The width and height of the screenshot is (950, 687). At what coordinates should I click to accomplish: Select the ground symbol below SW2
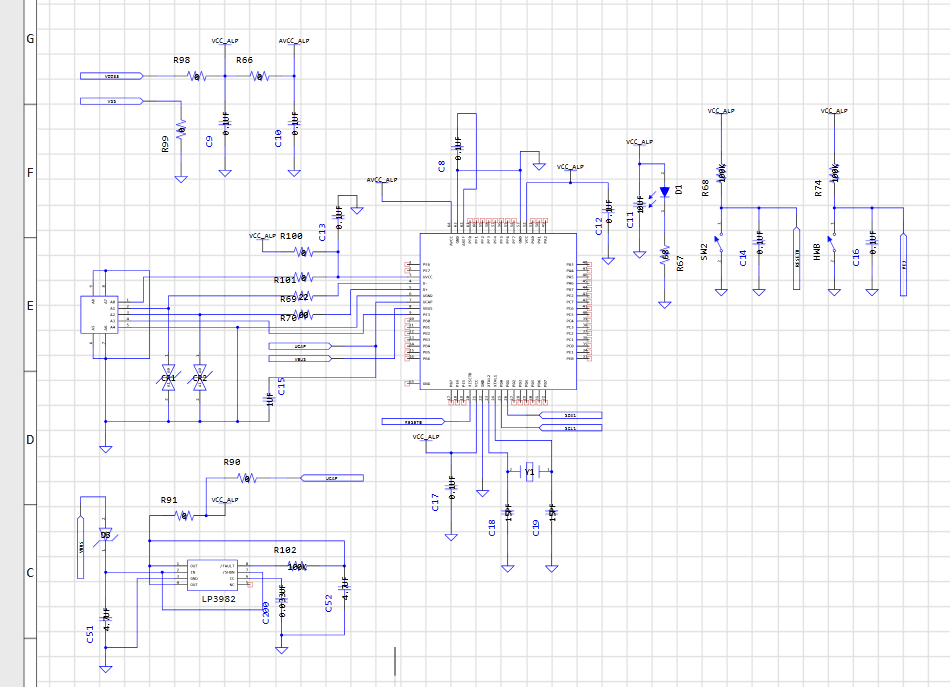[x=722, y=292]
